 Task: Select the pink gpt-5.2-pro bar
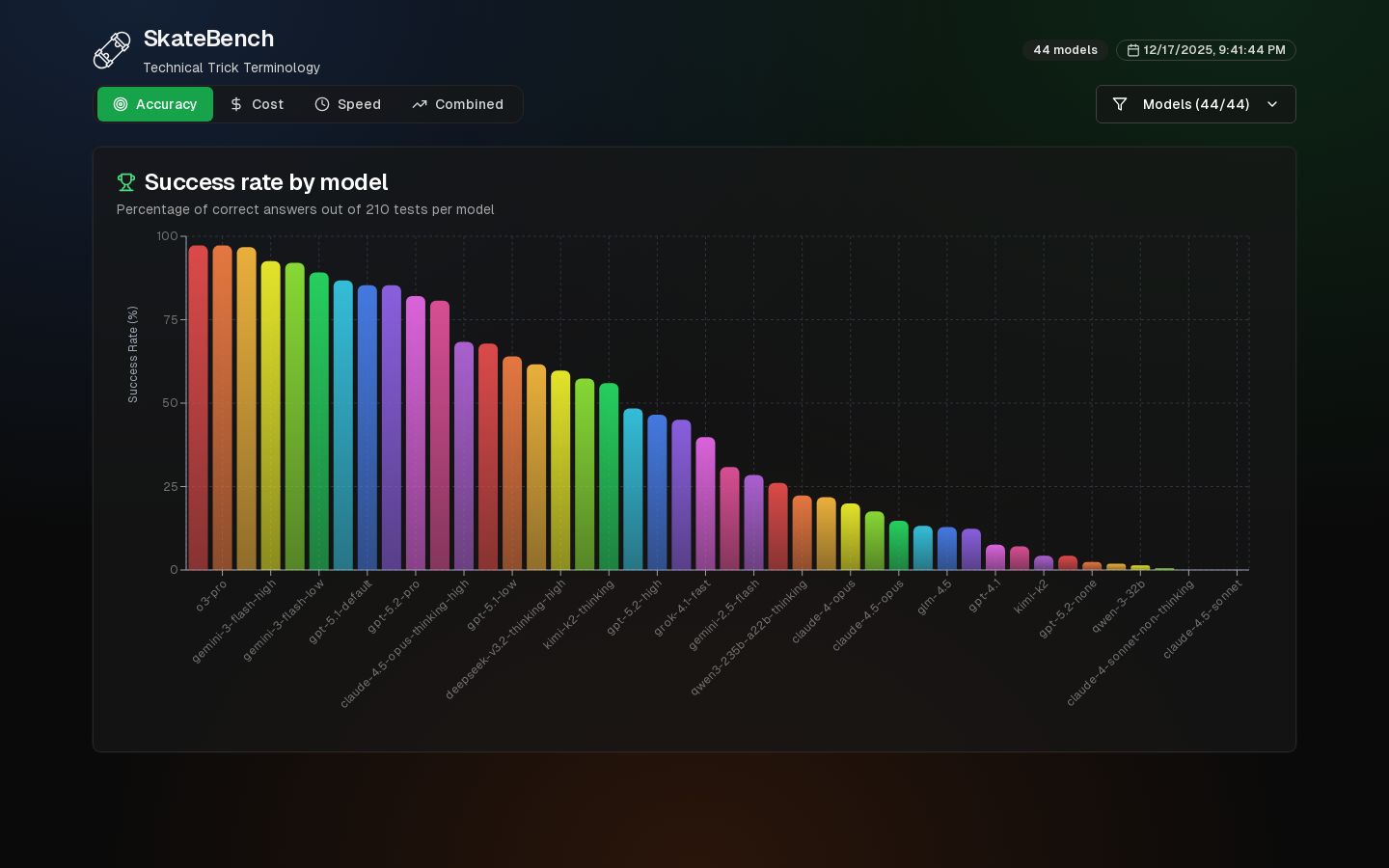coord(416,432)
